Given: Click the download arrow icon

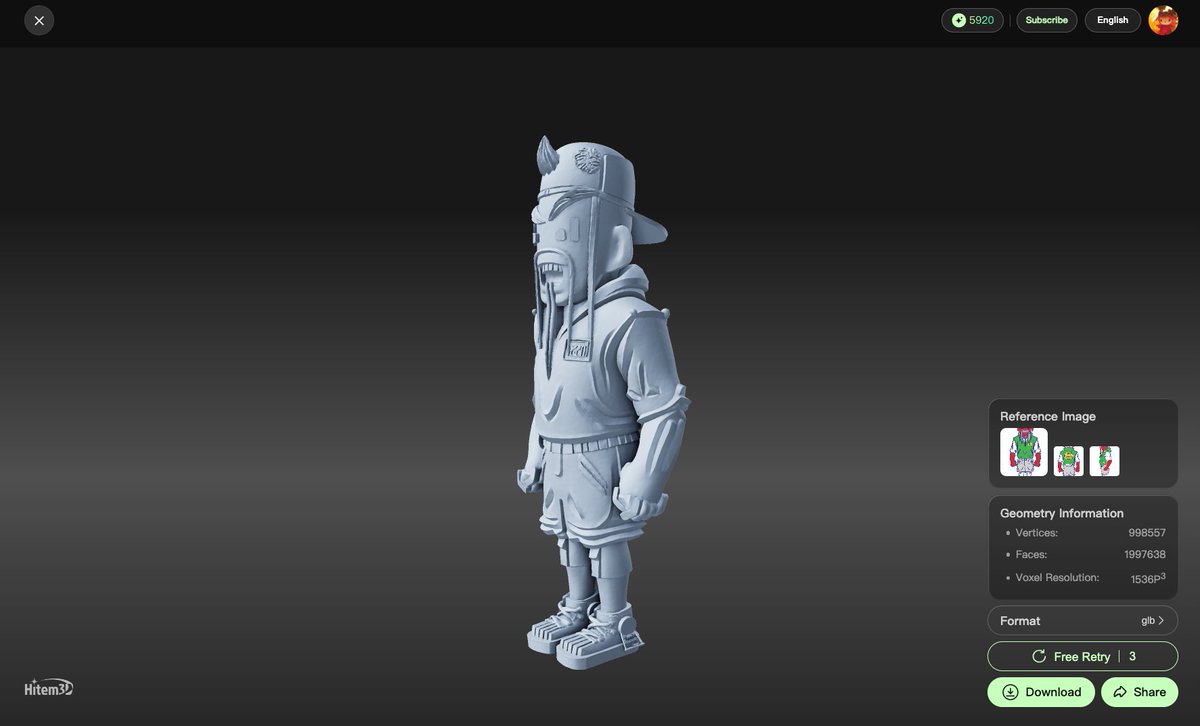Looking at the screenshot, I should click(1010, 692).
